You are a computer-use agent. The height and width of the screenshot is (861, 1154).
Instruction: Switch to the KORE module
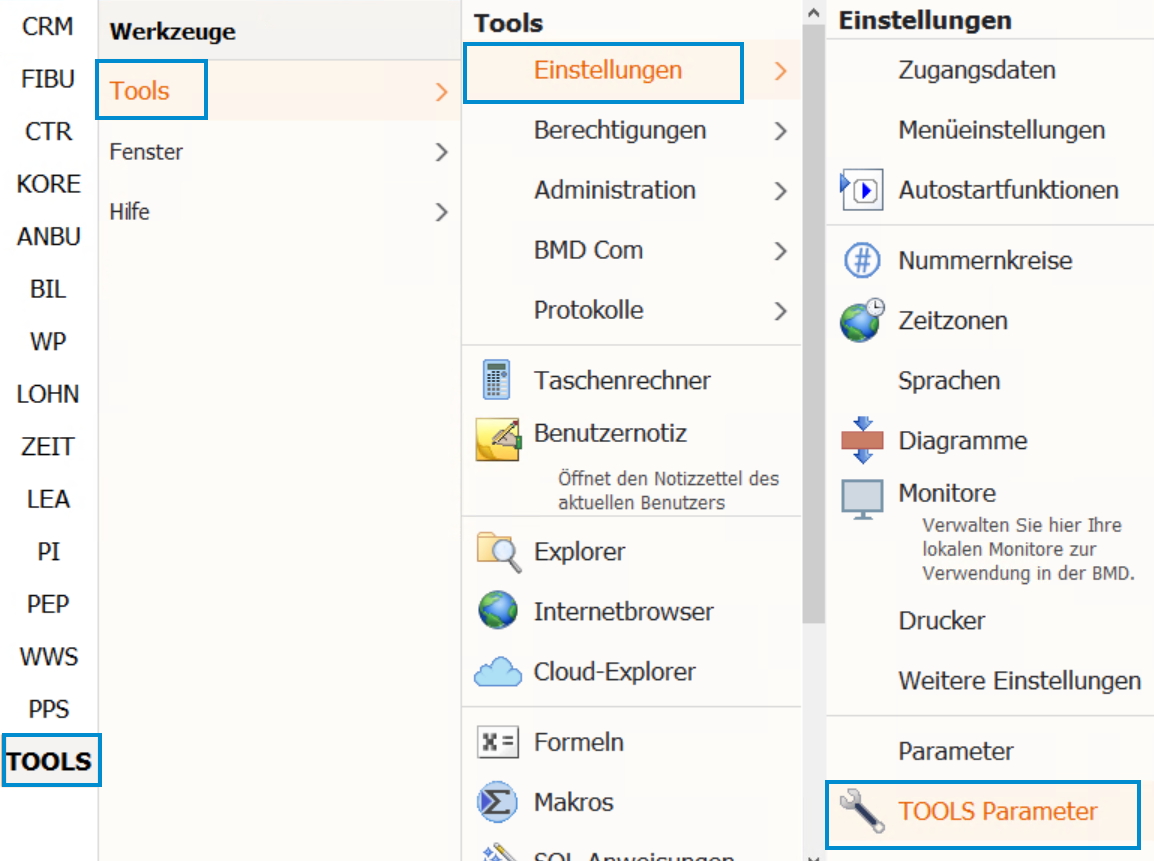pos(49,184)
